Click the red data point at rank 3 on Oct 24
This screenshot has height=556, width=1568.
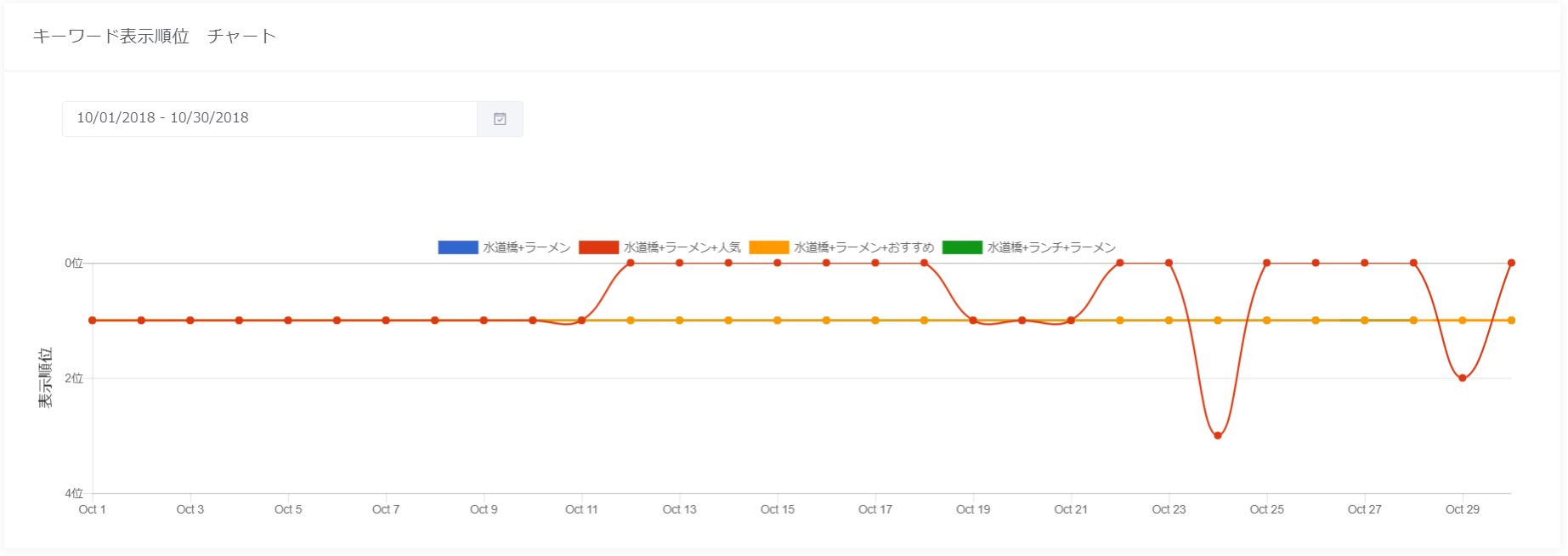click(1218, 435)
